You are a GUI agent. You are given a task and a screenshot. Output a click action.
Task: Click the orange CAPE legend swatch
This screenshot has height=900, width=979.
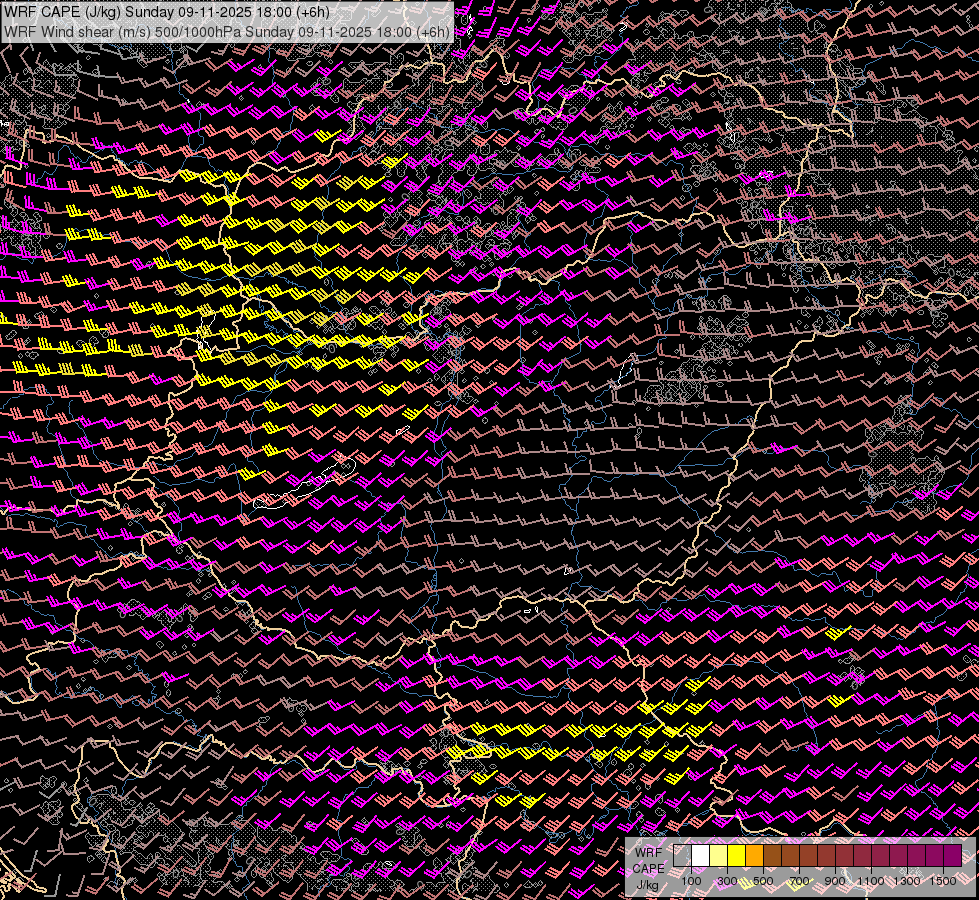click(754, 856)
